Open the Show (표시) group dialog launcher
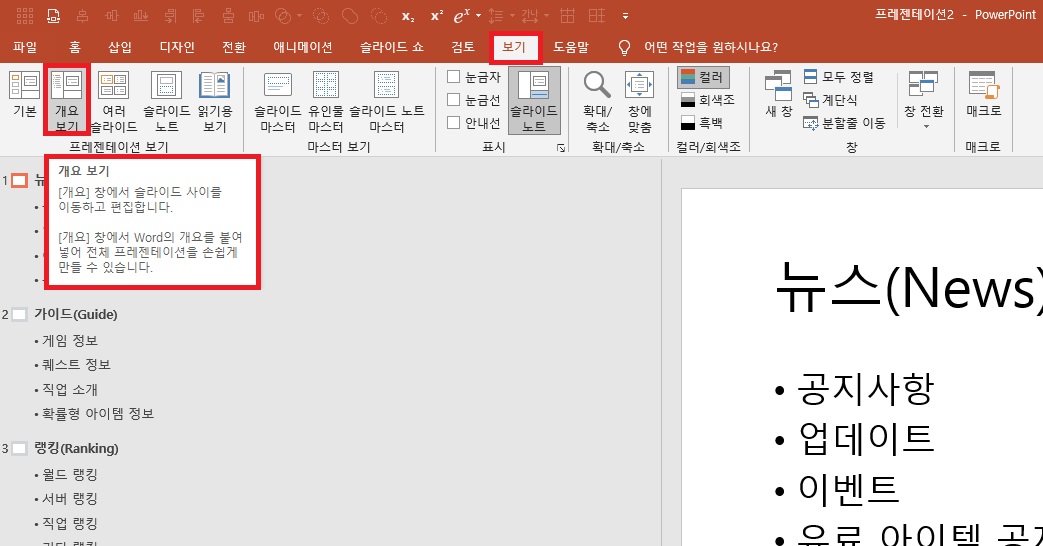Image resolution: width=1043 pixels, height=546 pixels. 561,148
